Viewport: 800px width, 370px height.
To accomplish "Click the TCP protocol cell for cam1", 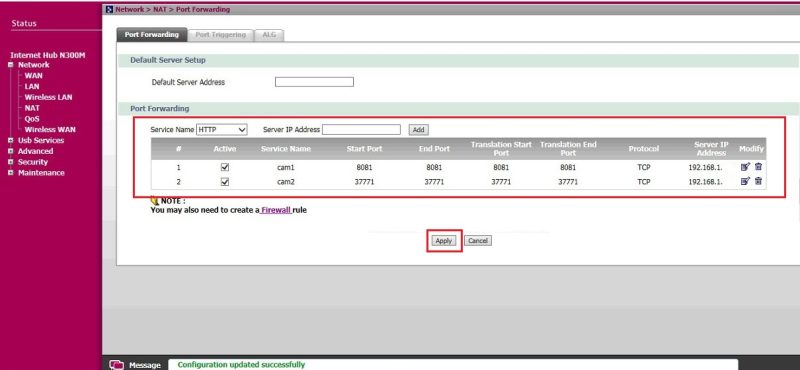I will [644, 167].
